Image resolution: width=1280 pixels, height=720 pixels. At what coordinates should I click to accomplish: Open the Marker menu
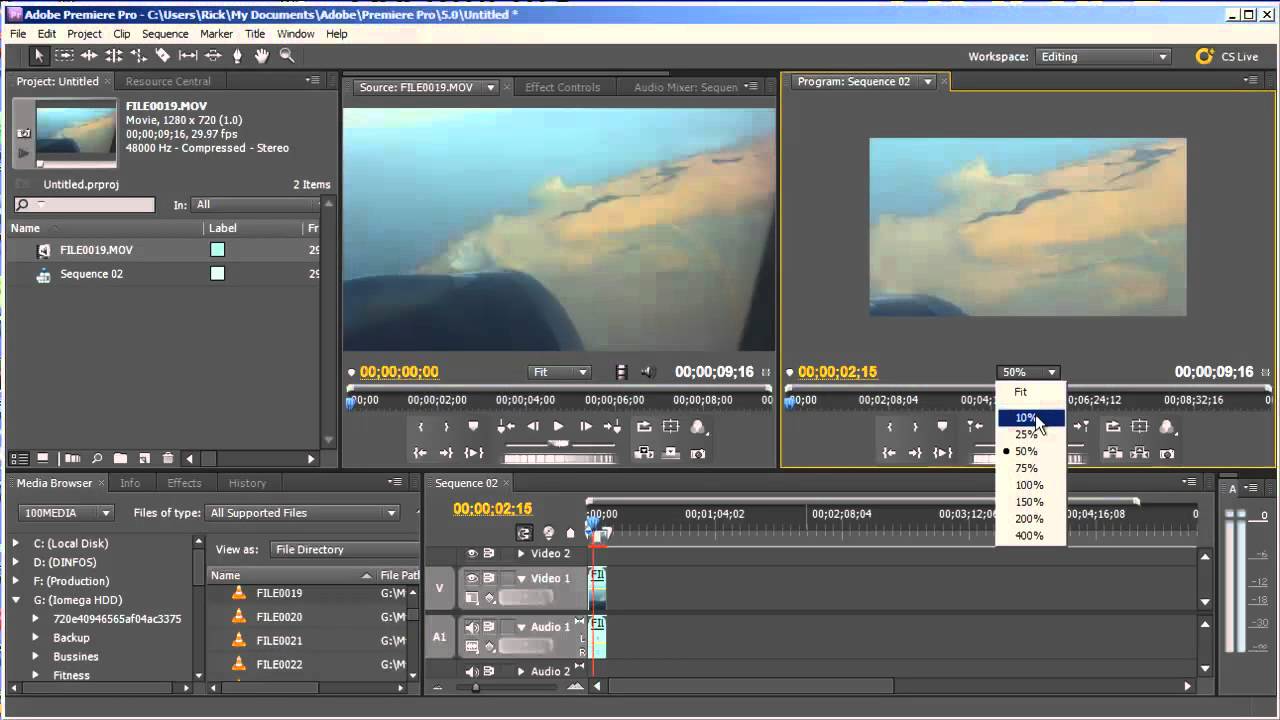coord(216,34)
